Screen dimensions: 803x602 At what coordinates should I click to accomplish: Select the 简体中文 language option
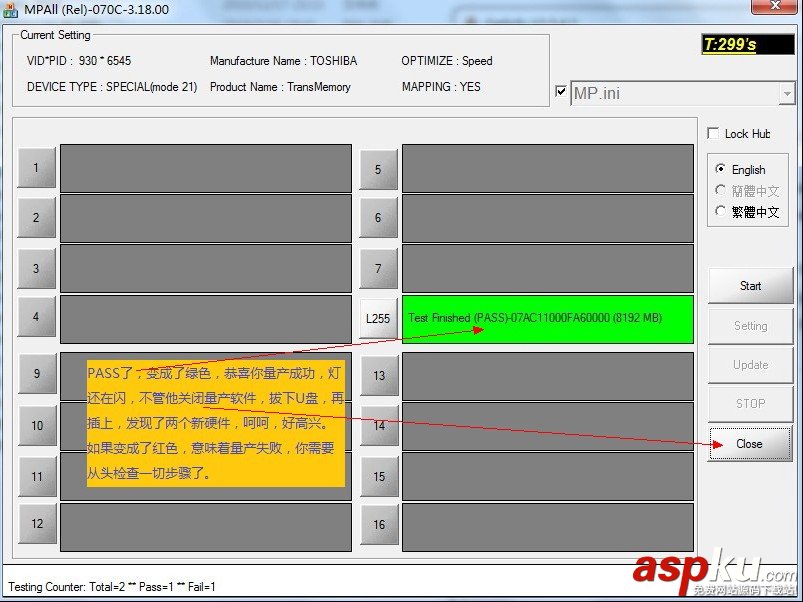[x=721, y=190]
